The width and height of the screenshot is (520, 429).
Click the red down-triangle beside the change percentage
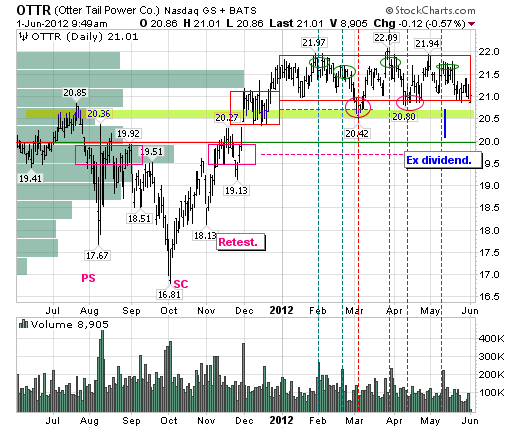[x=471, y=24]
